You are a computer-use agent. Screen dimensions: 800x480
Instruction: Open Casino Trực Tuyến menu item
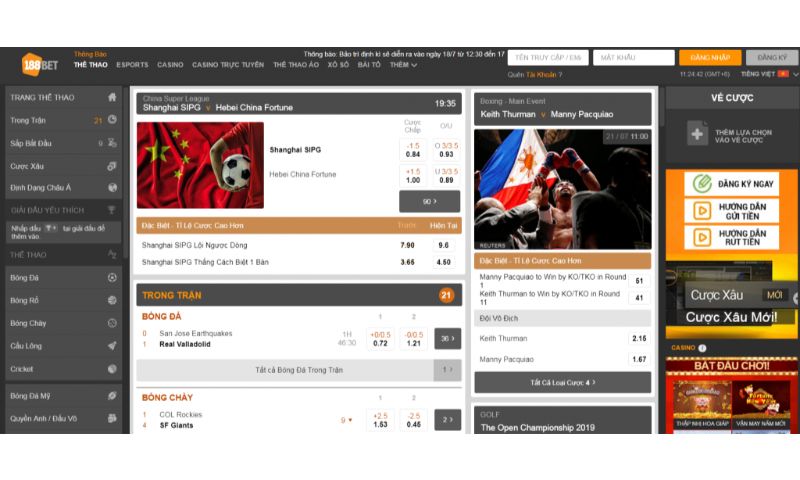[x=228, y=65]
